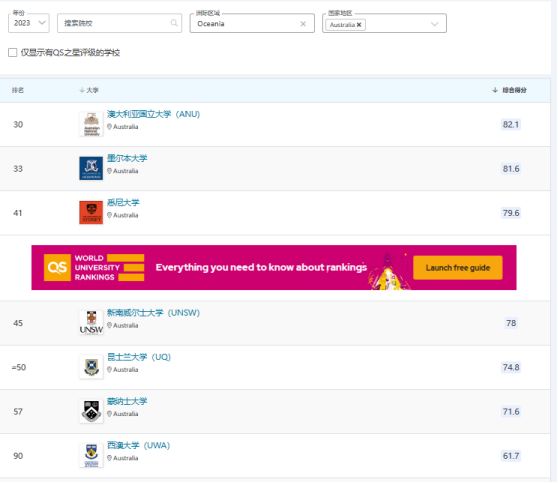Click the Launch free guide button
558x483 pixels.
pyautogui.click(x=458, y=268)
